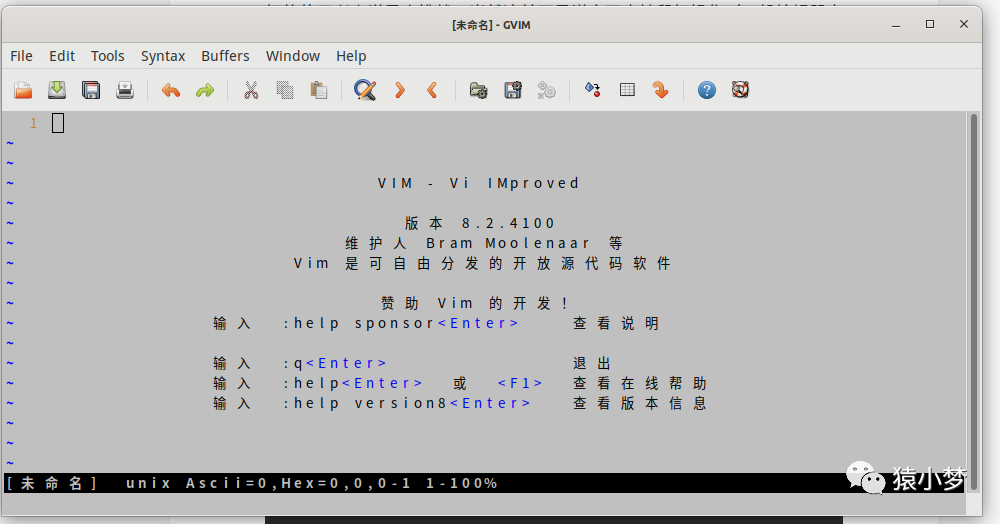Screen dimensions: 1000x524
Task: Close the GVIM window
Action: point(964,24)
